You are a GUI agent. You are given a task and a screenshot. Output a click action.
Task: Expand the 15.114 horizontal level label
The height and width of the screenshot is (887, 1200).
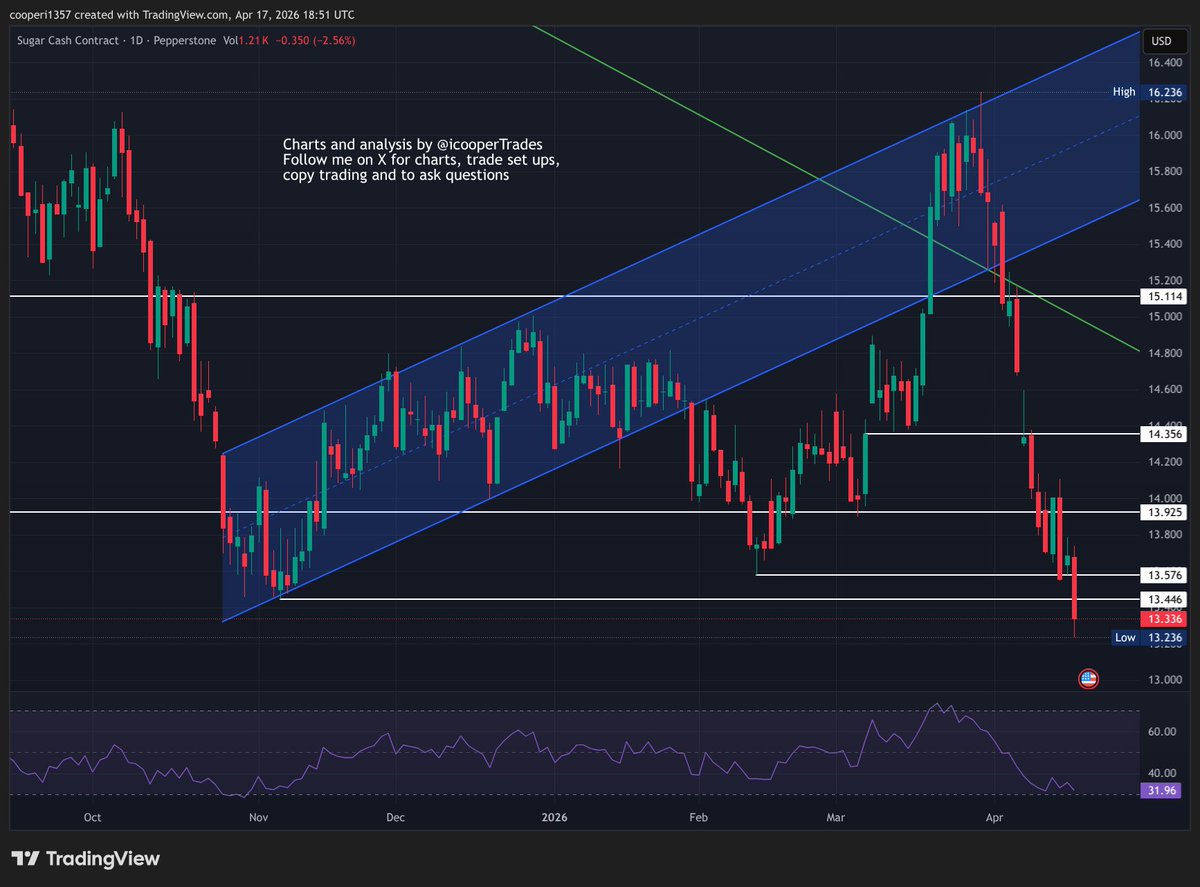(x=1163, y=296)
